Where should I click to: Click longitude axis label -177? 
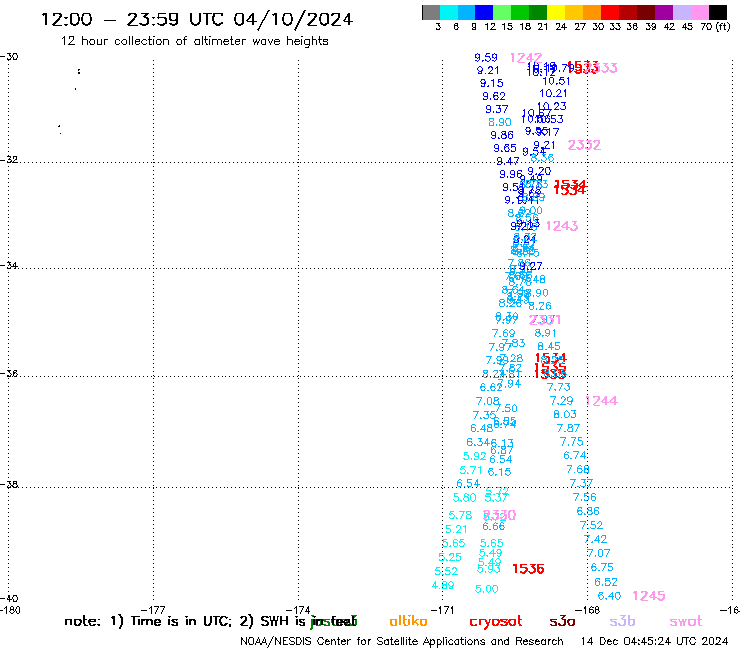(x=153, y=610)
